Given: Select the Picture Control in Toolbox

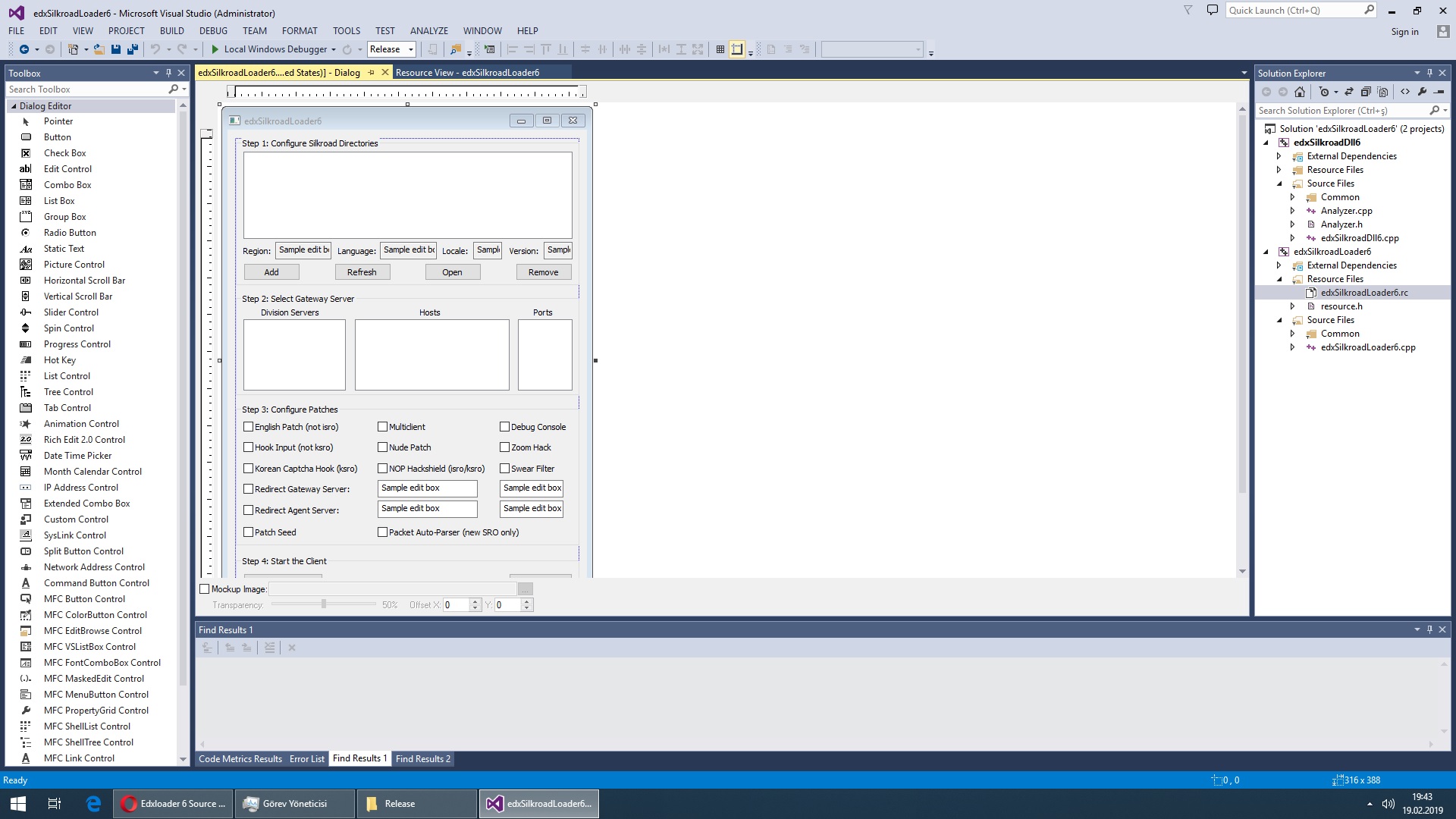Looking at the screenshot, I should click(74, 265).
